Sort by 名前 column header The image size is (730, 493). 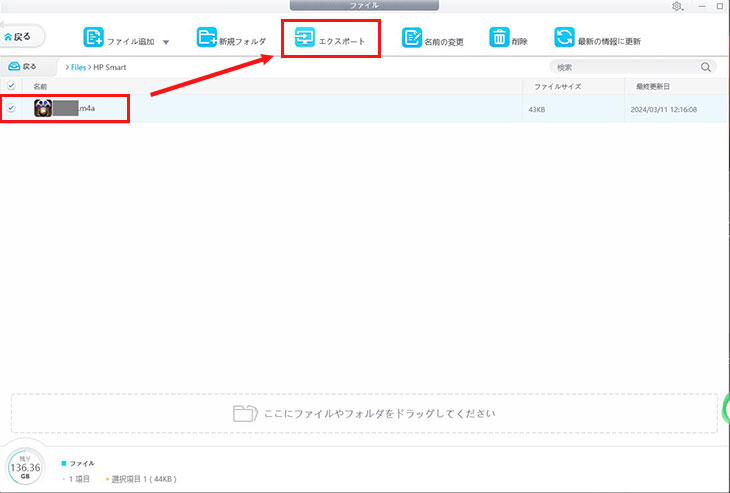[40, 87]
